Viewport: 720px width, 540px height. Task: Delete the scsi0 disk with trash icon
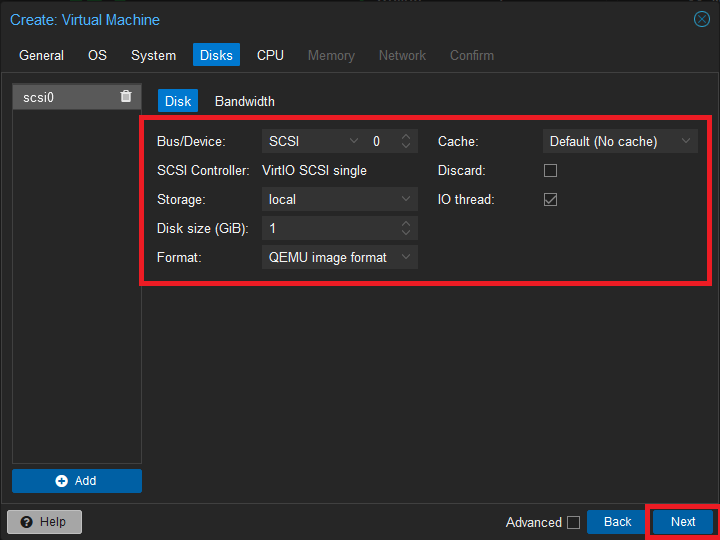126,96
